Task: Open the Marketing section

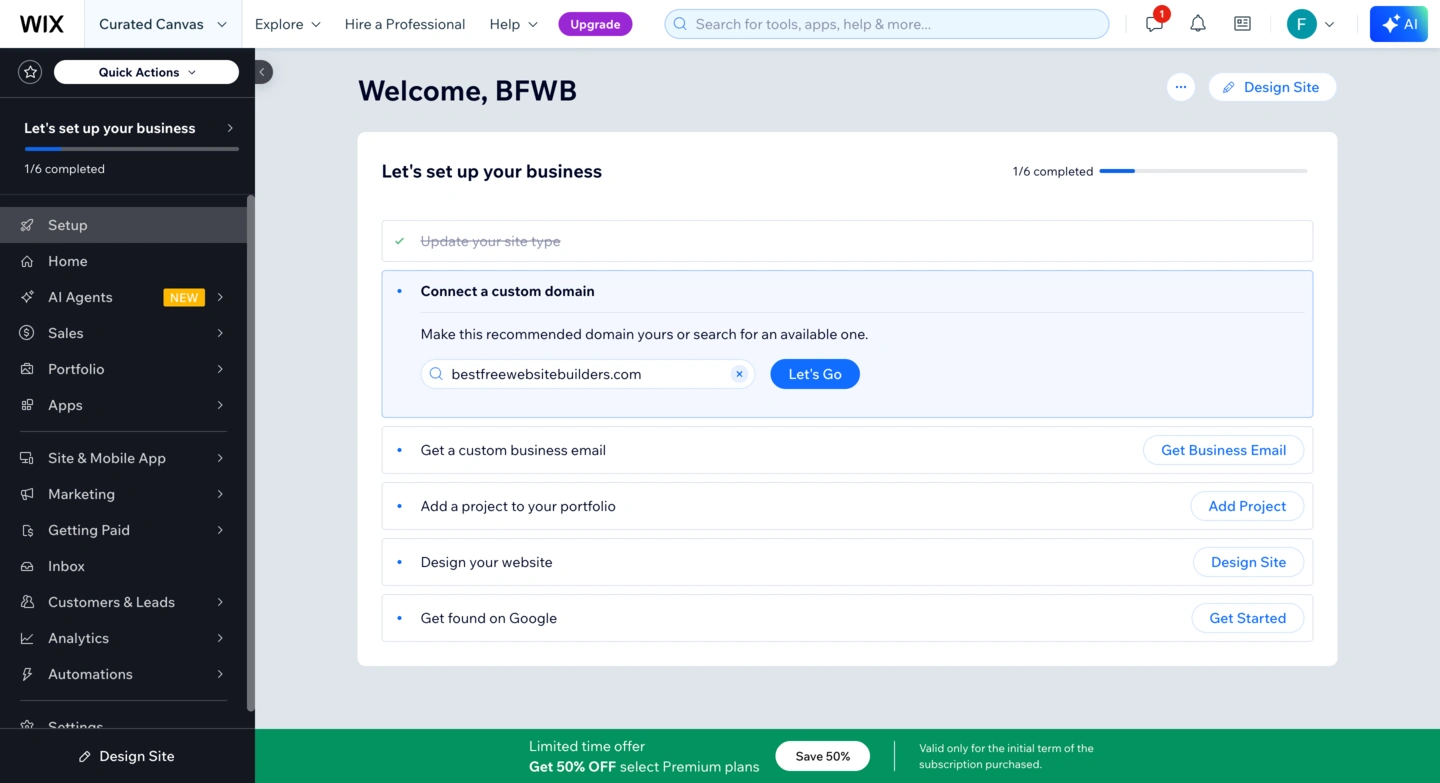Action: (81, 494)
